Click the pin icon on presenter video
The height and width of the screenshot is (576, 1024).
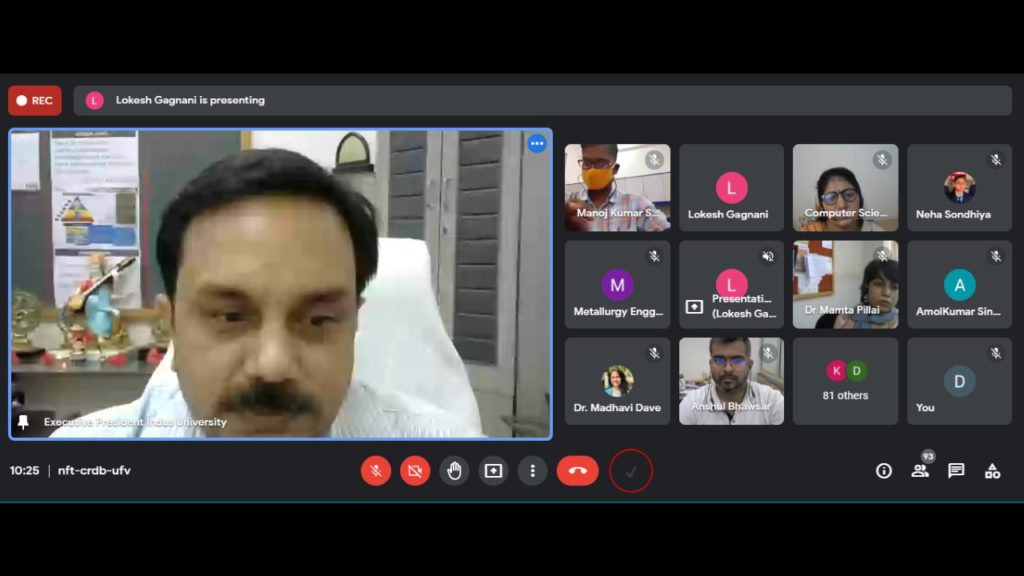(x=24, y=423)
